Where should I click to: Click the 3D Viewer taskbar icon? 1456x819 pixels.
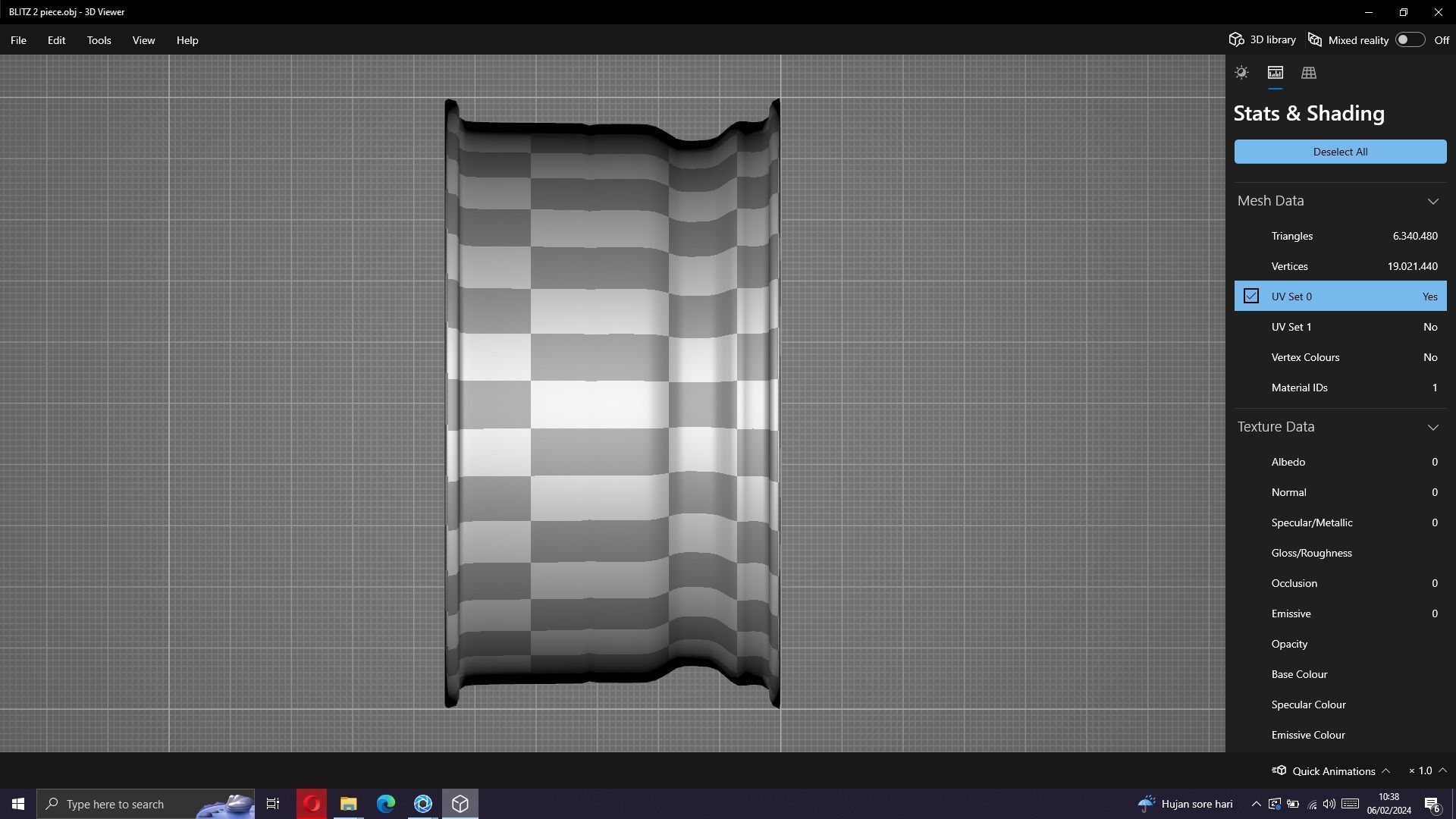click(460, 804)
